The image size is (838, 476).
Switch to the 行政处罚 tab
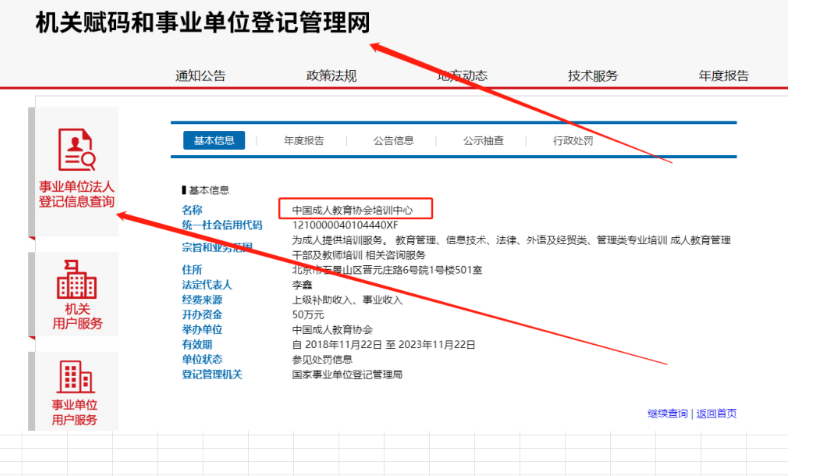tap(573, 141)
